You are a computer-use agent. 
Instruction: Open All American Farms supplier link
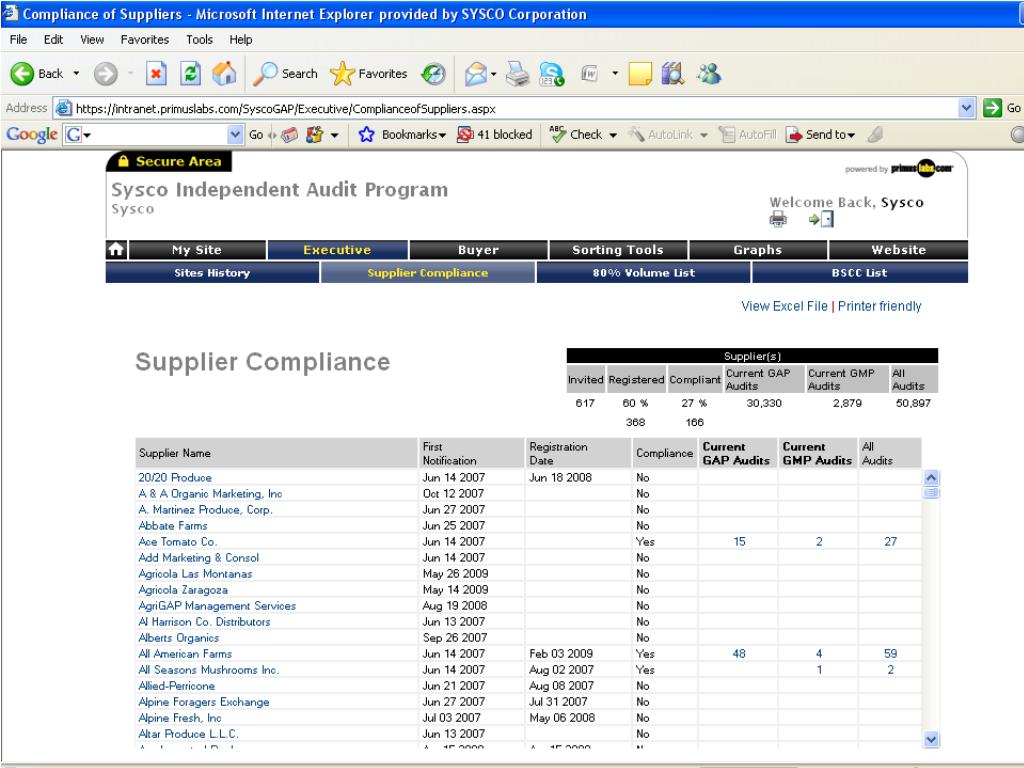point(185,654)
